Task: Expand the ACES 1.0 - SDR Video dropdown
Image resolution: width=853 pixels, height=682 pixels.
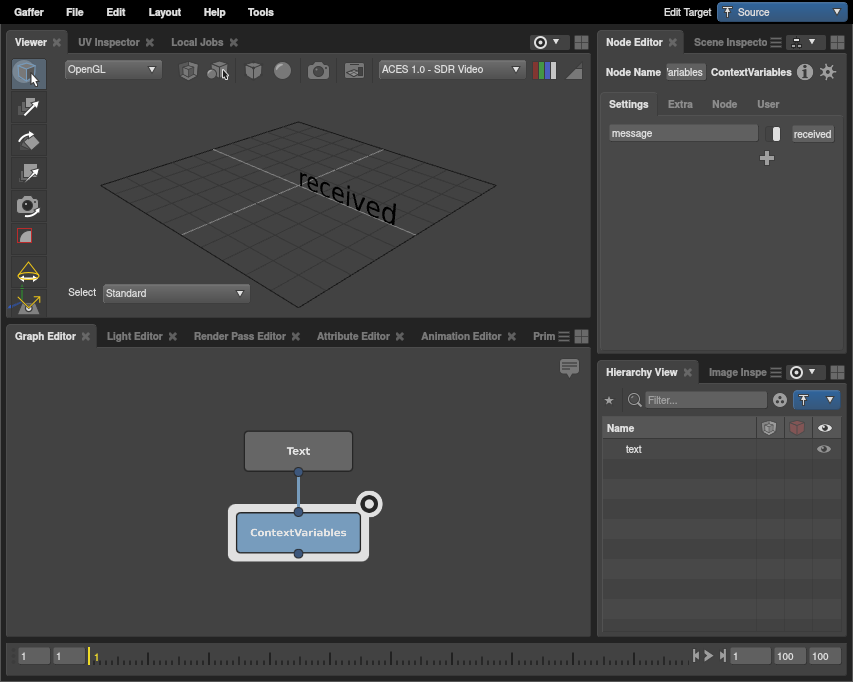Action: (452, 70)
